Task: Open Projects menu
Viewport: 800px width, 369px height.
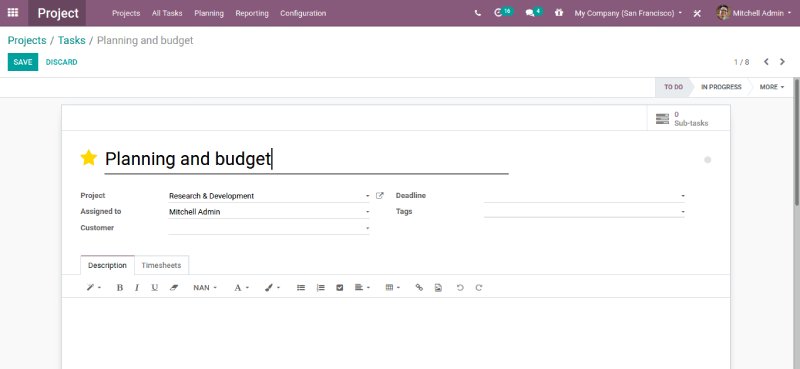Action: (x=126, y=13)
